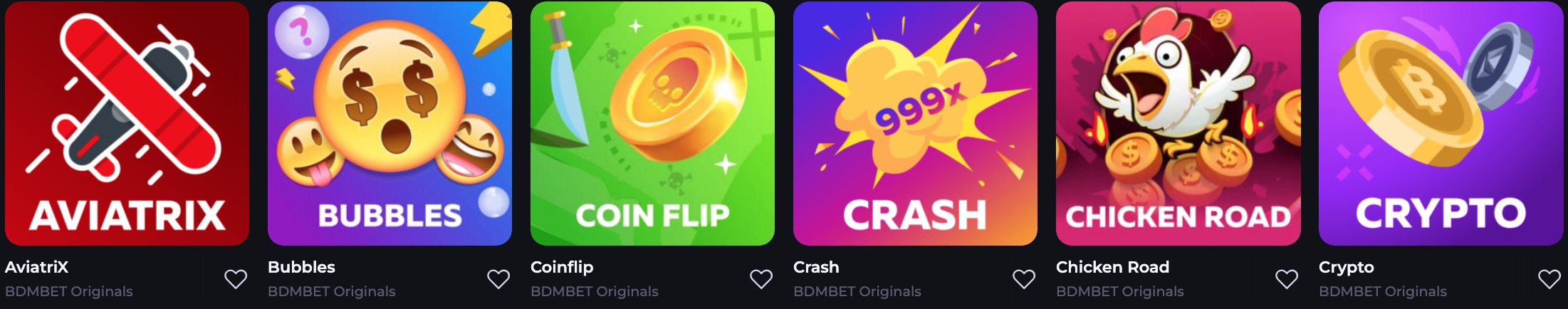Toggle the heart icon for Bubbles
1568x309 pixels.
click(498, 279)
